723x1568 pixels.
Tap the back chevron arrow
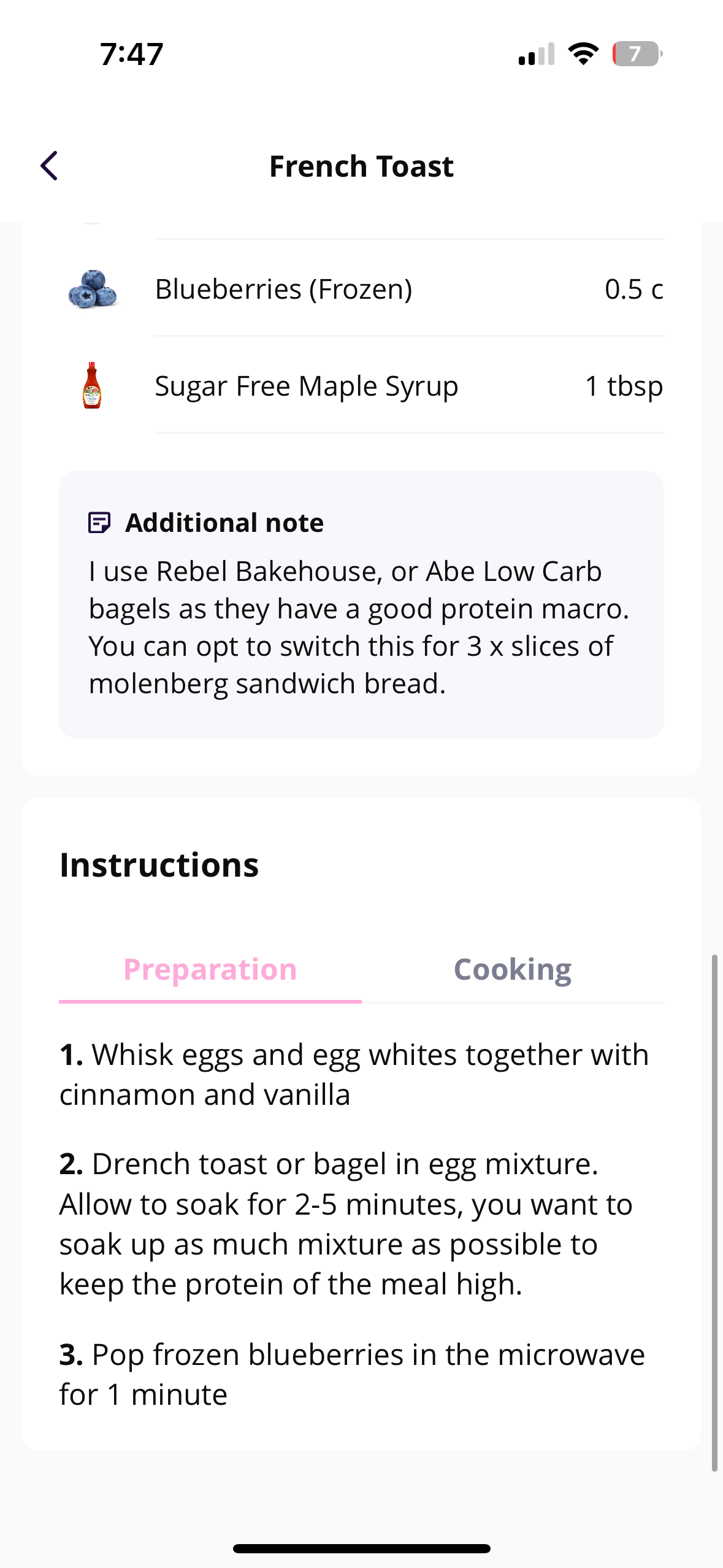pyautogui.click(x=49, y=166)
